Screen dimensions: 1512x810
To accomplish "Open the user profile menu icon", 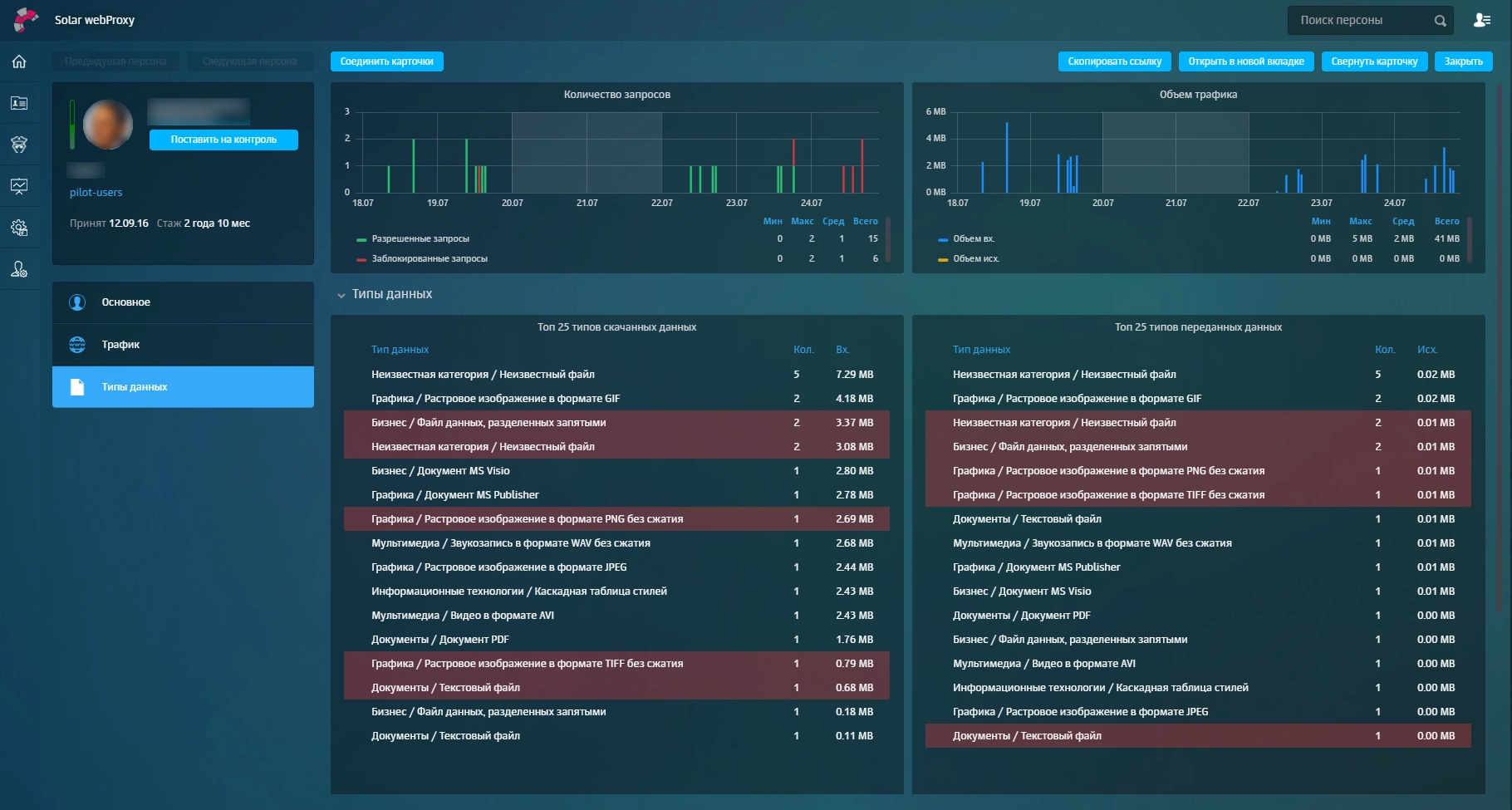I will tap(1481, 20).
